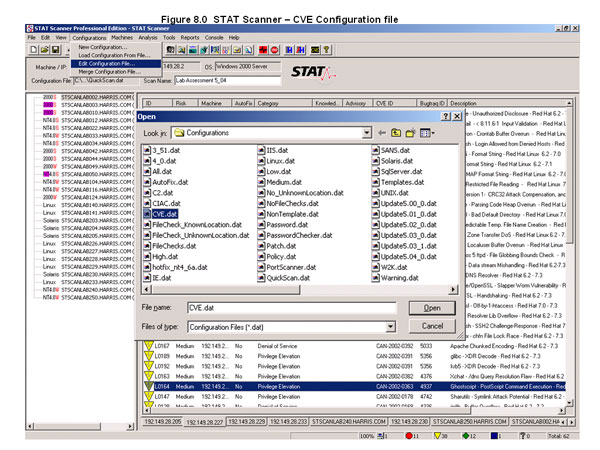600x450 pixels.
Task: Click the tab strip right scroll arrow
Action: [x=572, y=422]
